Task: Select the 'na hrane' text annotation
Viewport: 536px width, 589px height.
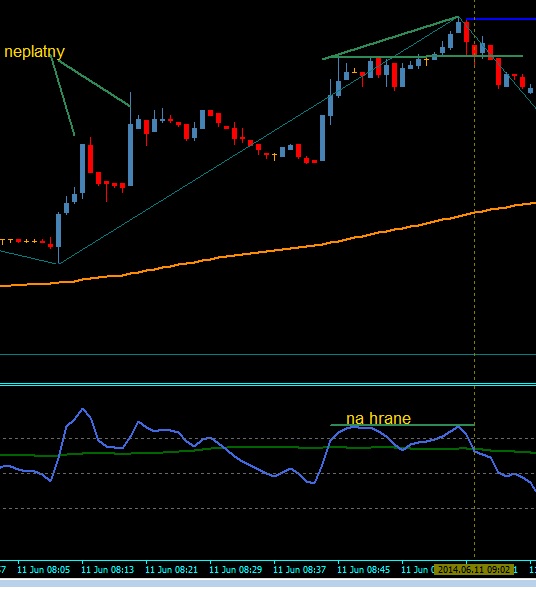Action: point(378,418)
